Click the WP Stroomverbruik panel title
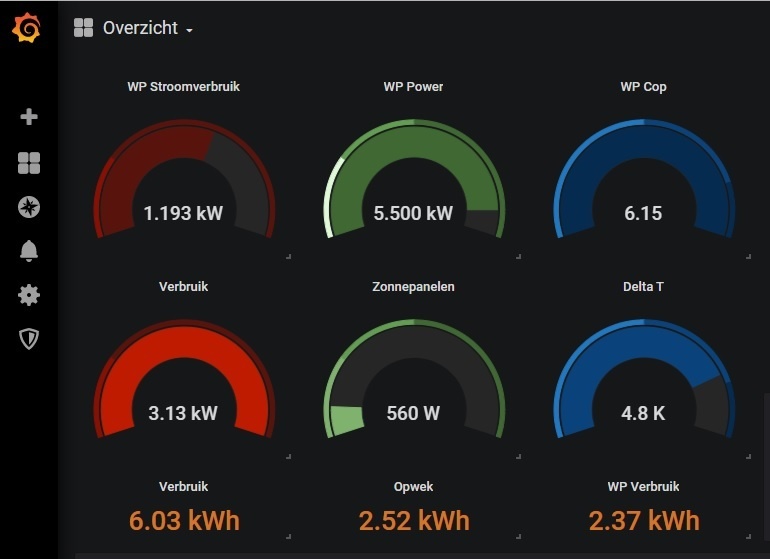 (x=184, y=86)
